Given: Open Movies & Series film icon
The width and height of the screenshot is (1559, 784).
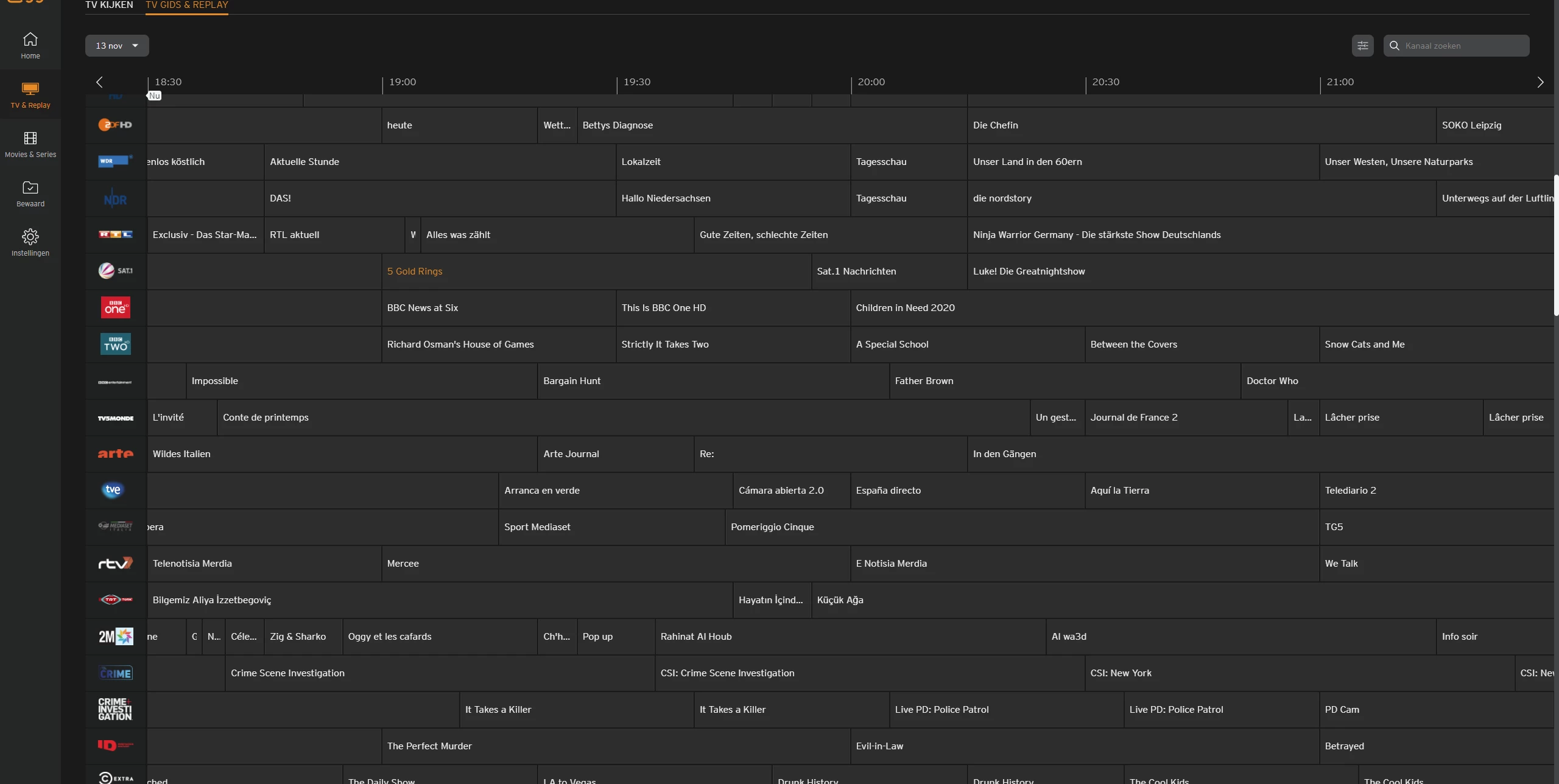Looking at the screenshot, I should pos(30,139).
